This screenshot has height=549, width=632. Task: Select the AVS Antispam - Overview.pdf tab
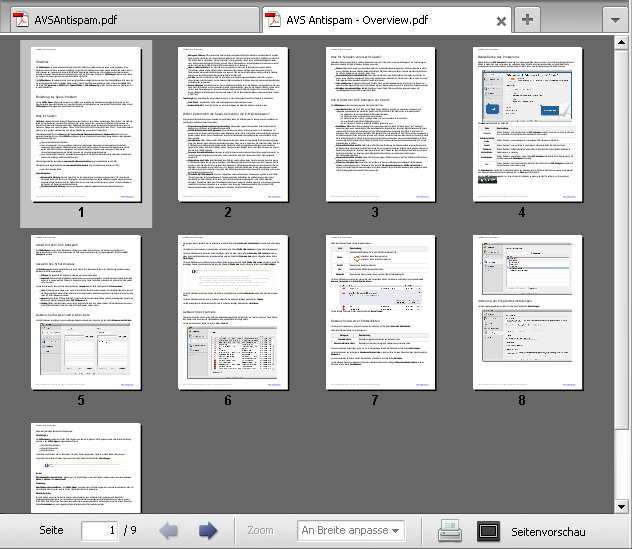[387, 20]
